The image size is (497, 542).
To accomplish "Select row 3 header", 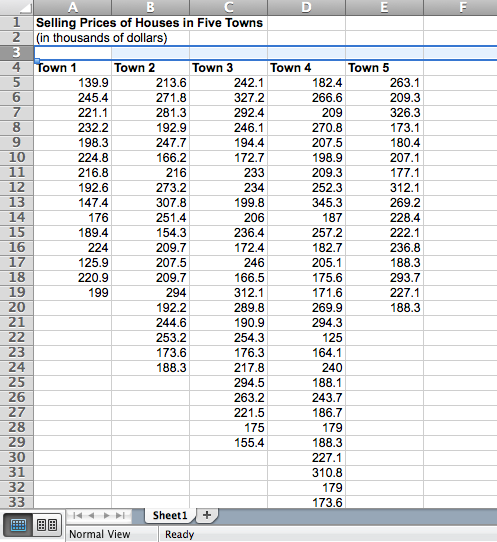I will point(17,53).
